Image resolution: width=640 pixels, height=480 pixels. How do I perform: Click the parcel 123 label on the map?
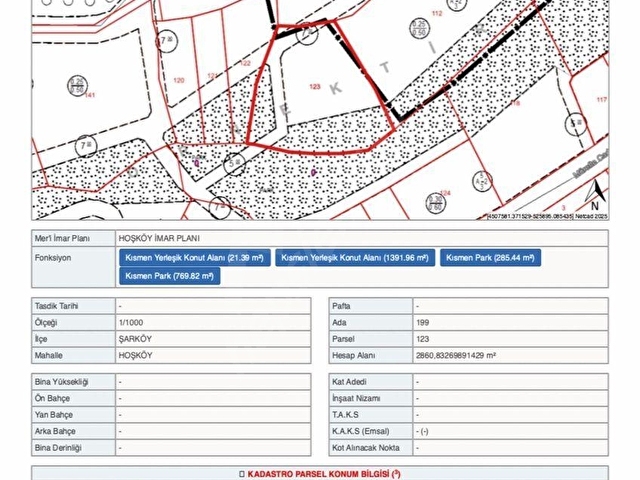coord(315,87)
